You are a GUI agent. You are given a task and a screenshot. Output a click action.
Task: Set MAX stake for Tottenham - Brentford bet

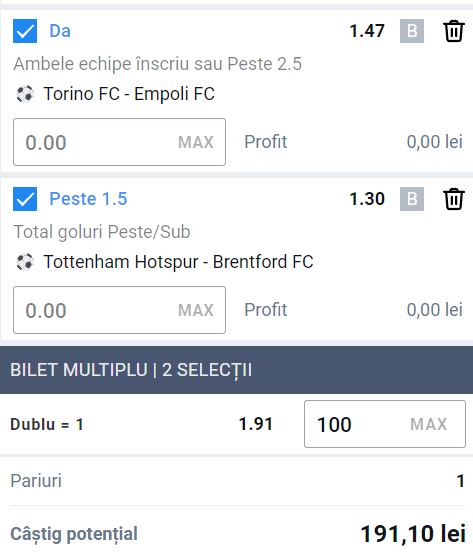coord(196,310)
